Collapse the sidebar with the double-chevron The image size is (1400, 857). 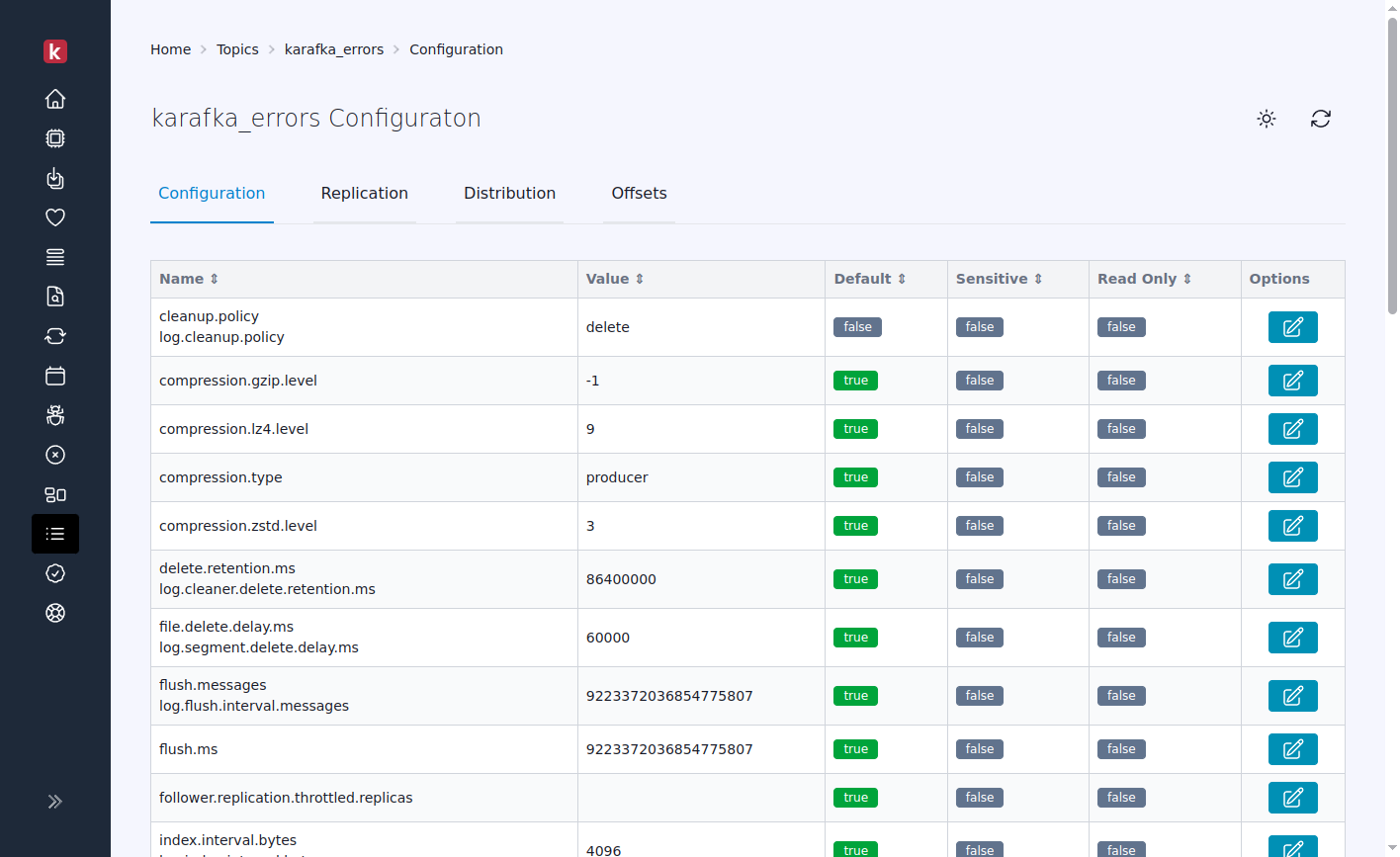click(55, 802)
